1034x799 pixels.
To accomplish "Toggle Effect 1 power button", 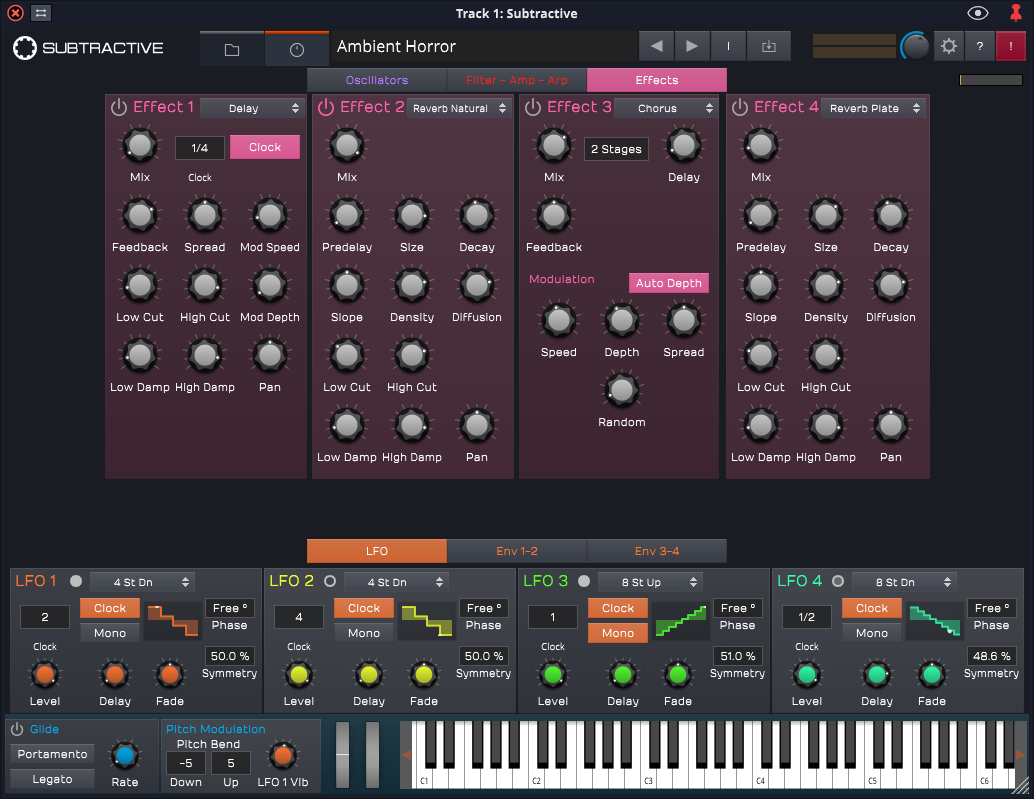I will click(x=119, y=107).
